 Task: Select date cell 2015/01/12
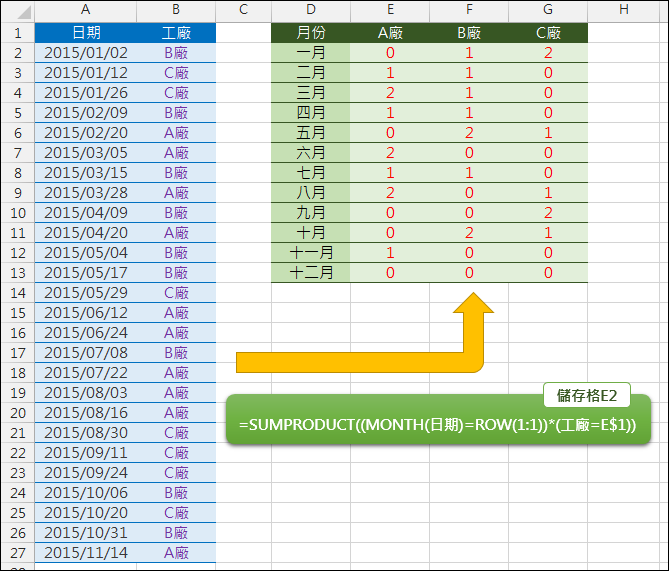[x=86, y=73]
